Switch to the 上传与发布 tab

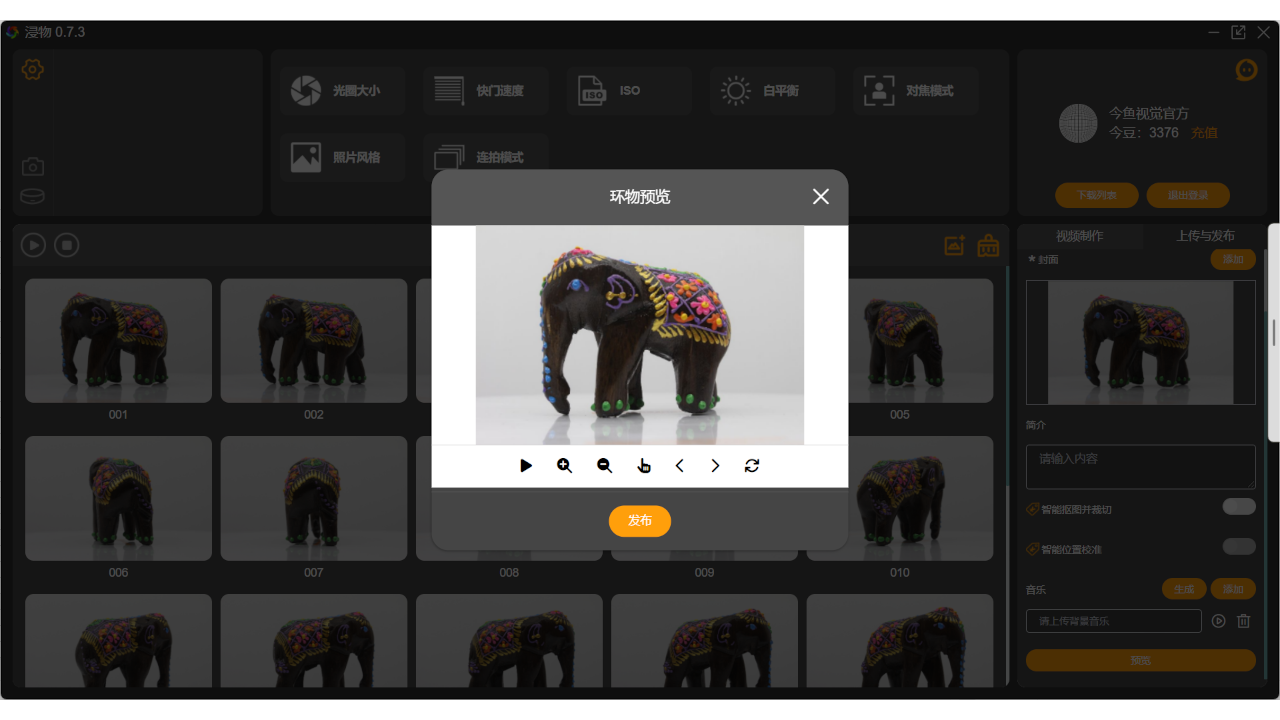(1205, 236)
